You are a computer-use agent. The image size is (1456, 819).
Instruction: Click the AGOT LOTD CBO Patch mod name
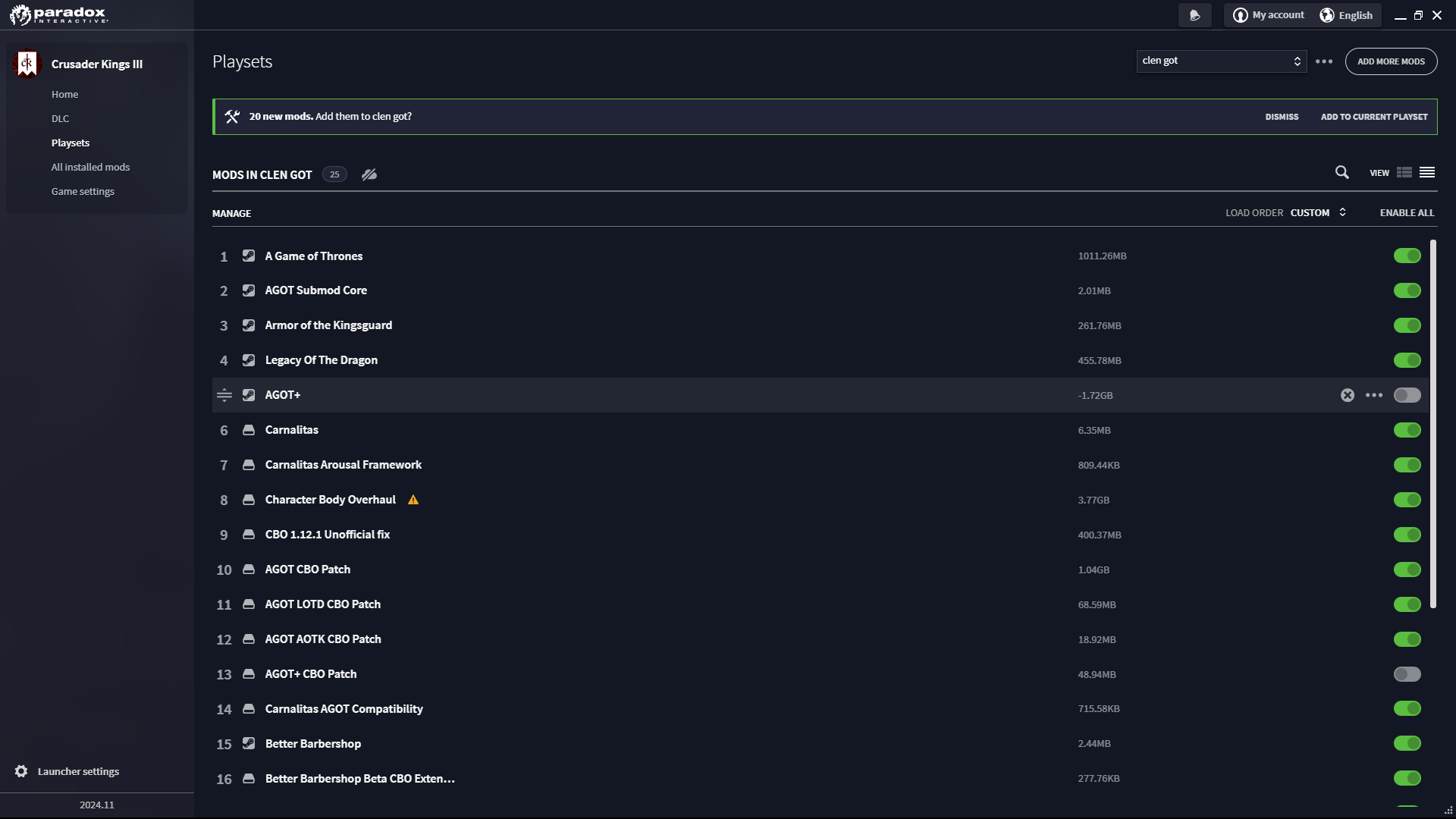[323, 604]
